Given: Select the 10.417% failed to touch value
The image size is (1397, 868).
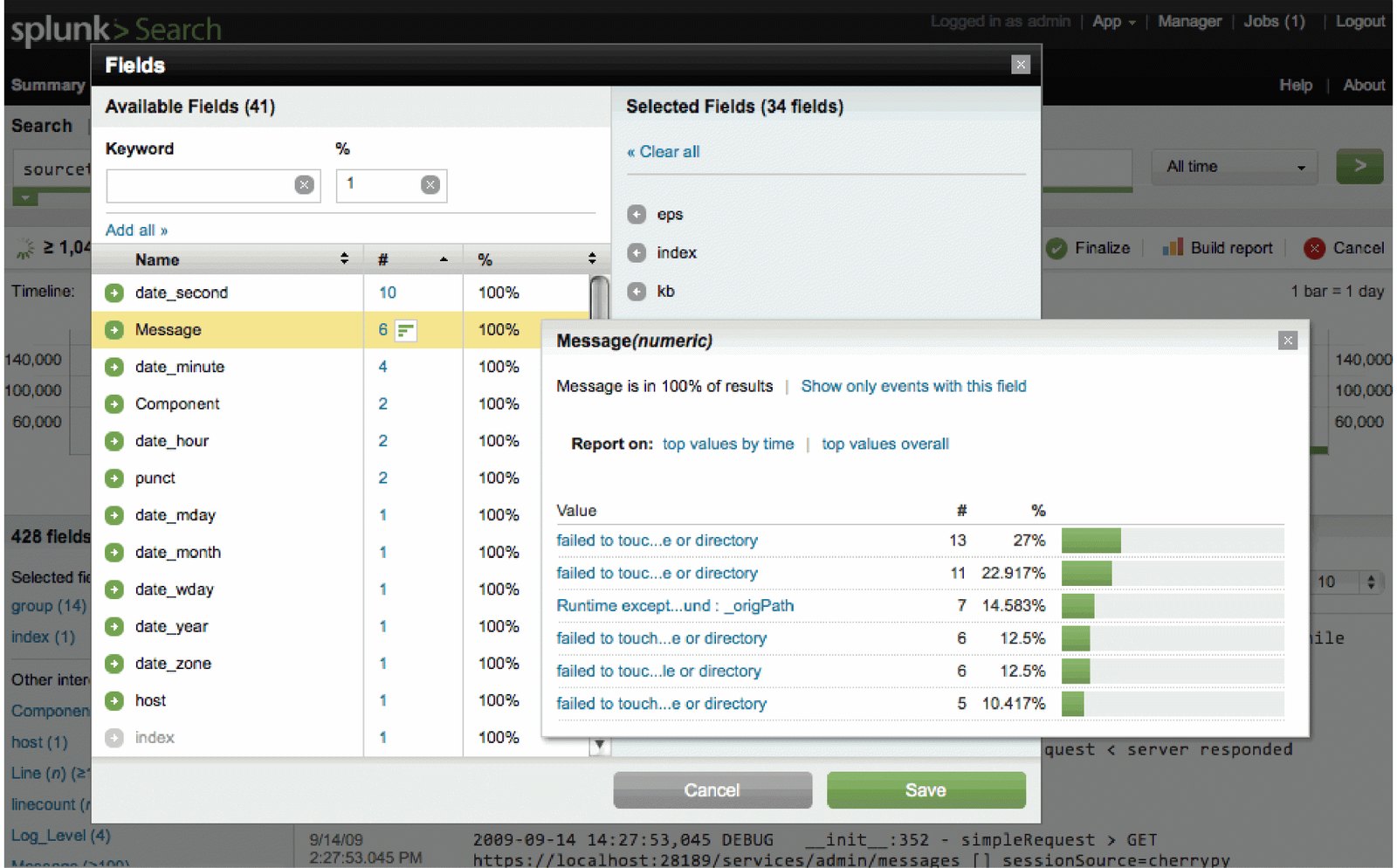Looking at the screenshot, I should [661, 703].
